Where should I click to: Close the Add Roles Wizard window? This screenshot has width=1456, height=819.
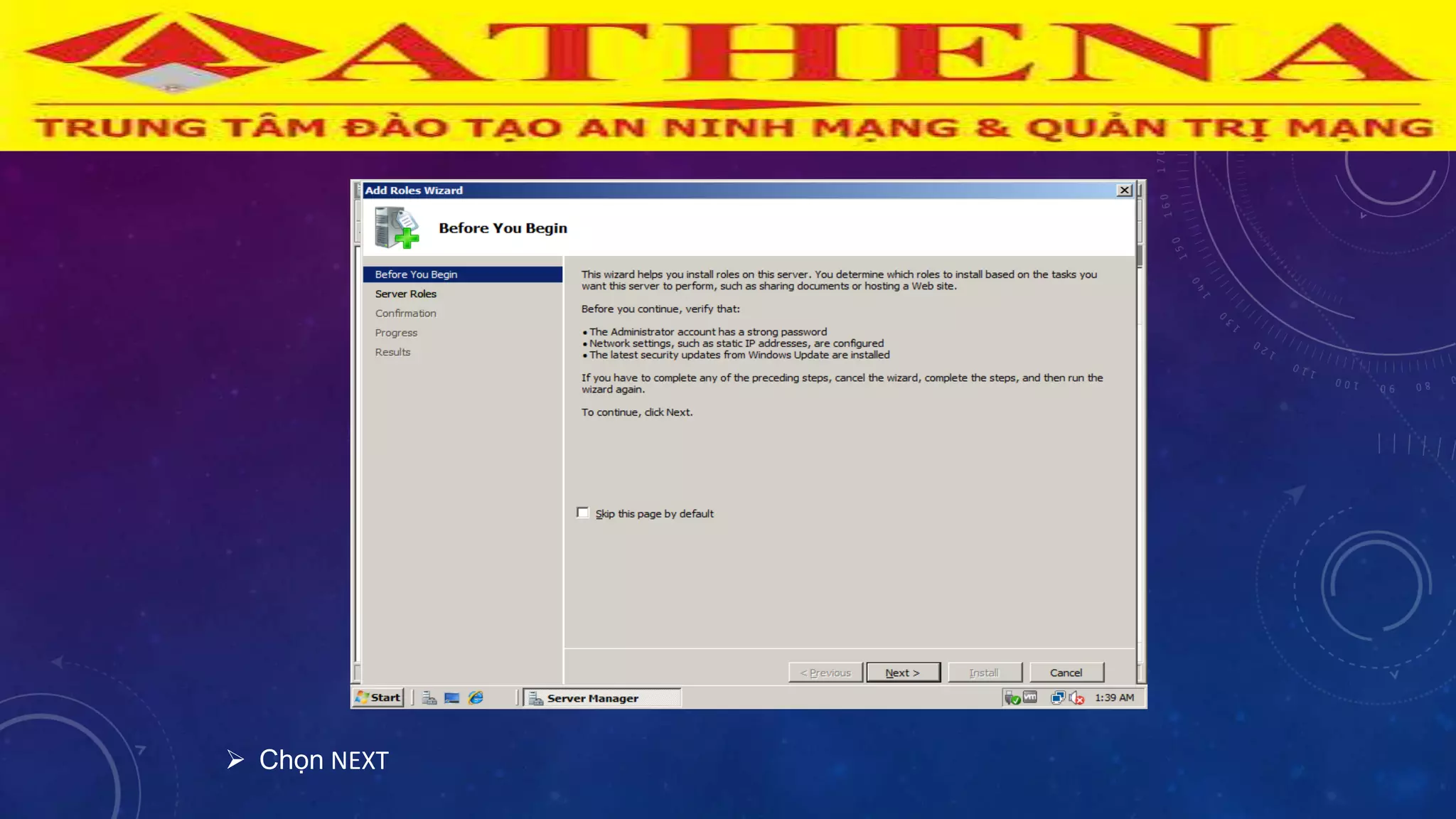pyautogui.click(x=1124, y=191)
